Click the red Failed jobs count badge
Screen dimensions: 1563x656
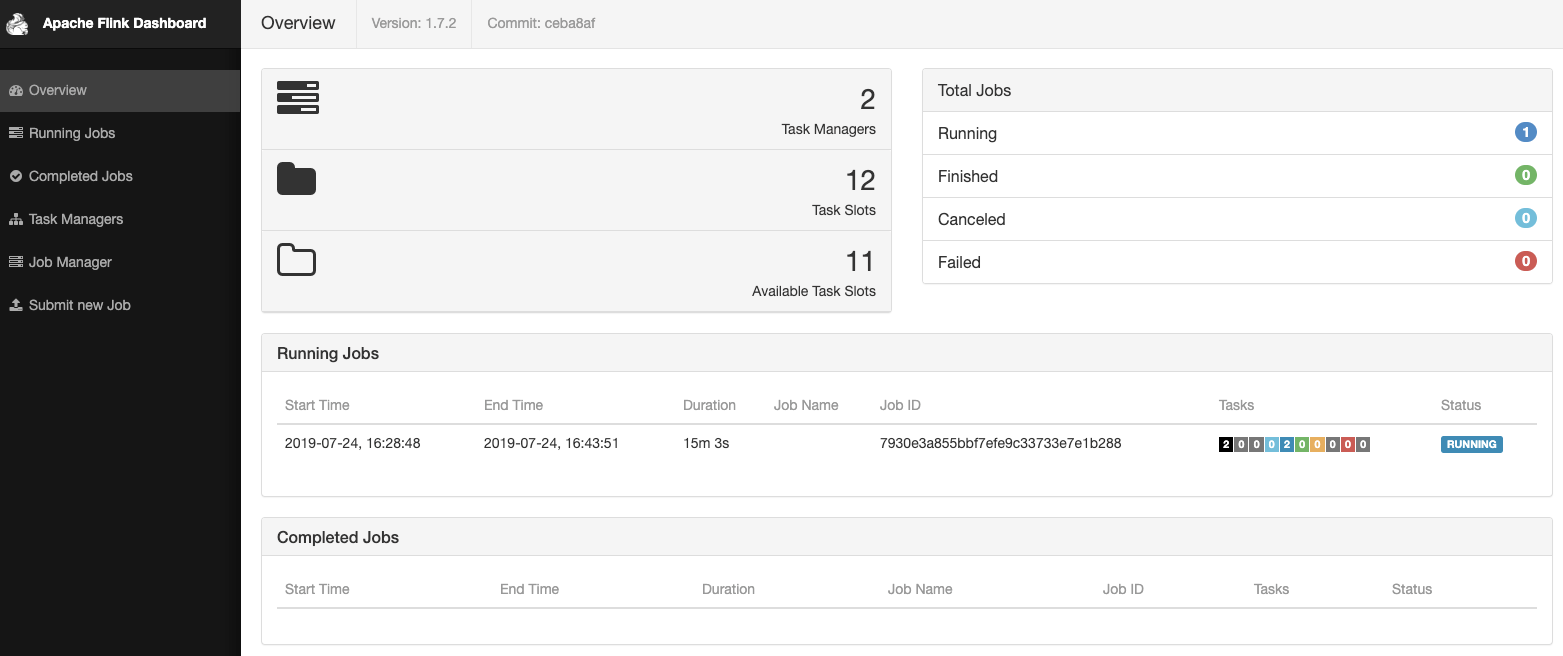(x=1525, y=262)
